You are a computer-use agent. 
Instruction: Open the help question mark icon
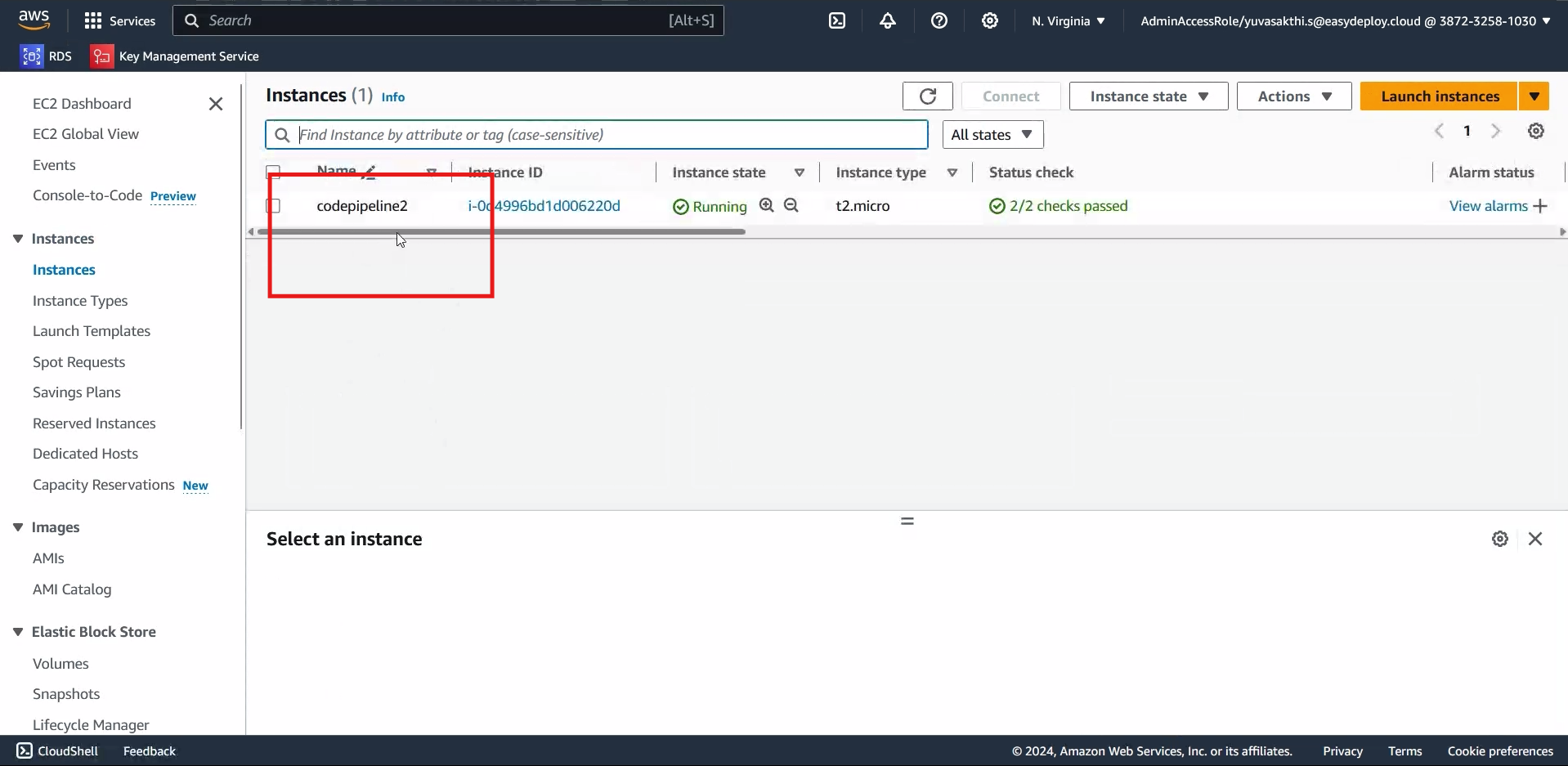(x=939, y=20)
